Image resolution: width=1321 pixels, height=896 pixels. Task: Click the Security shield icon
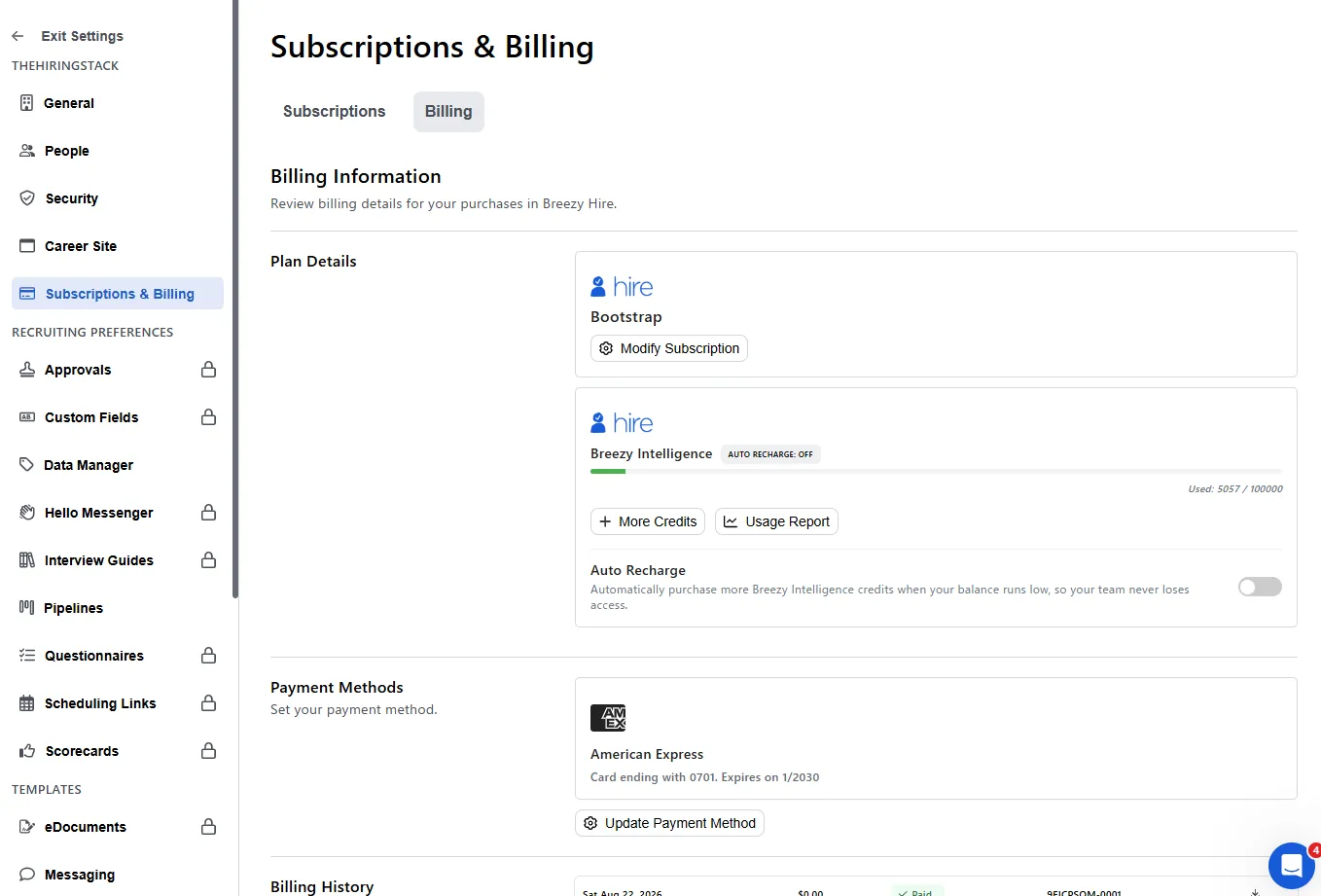tap(27, 198)
